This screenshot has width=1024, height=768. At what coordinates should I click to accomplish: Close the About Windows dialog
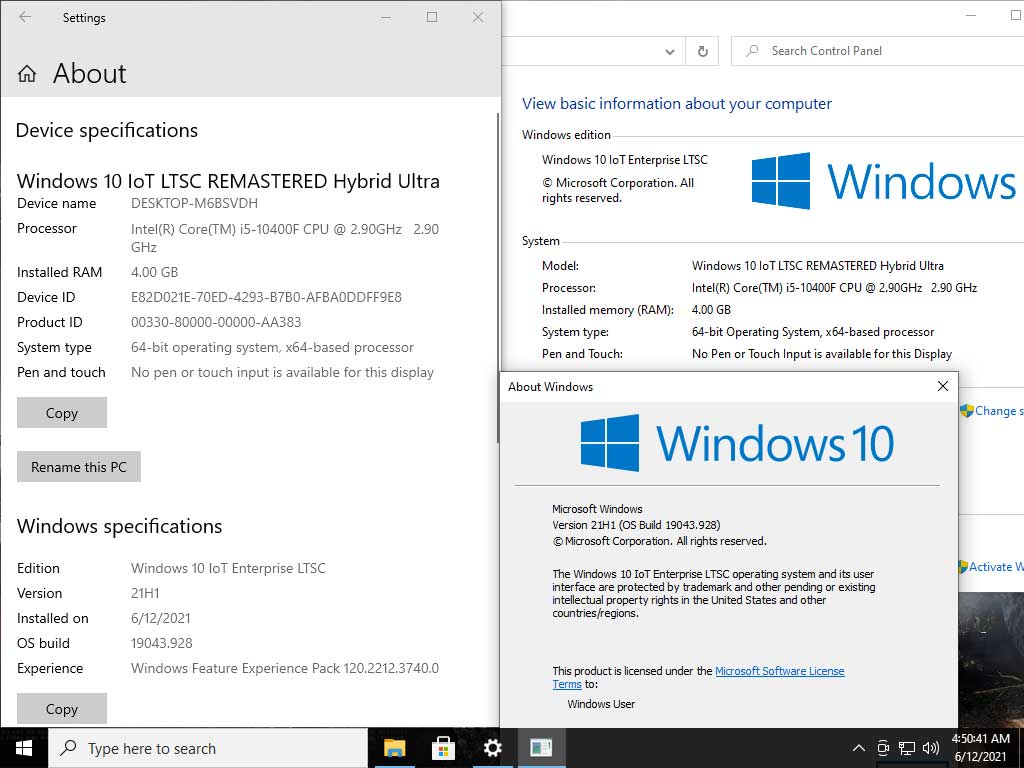click(x=942, y=386)
